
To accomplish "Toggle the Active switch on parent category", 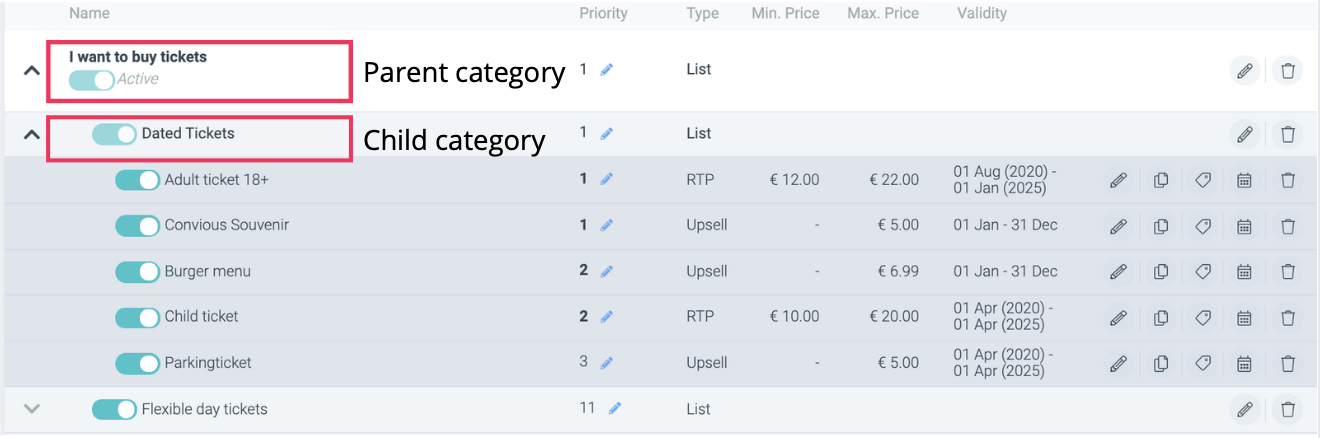I will coord(91,80).
